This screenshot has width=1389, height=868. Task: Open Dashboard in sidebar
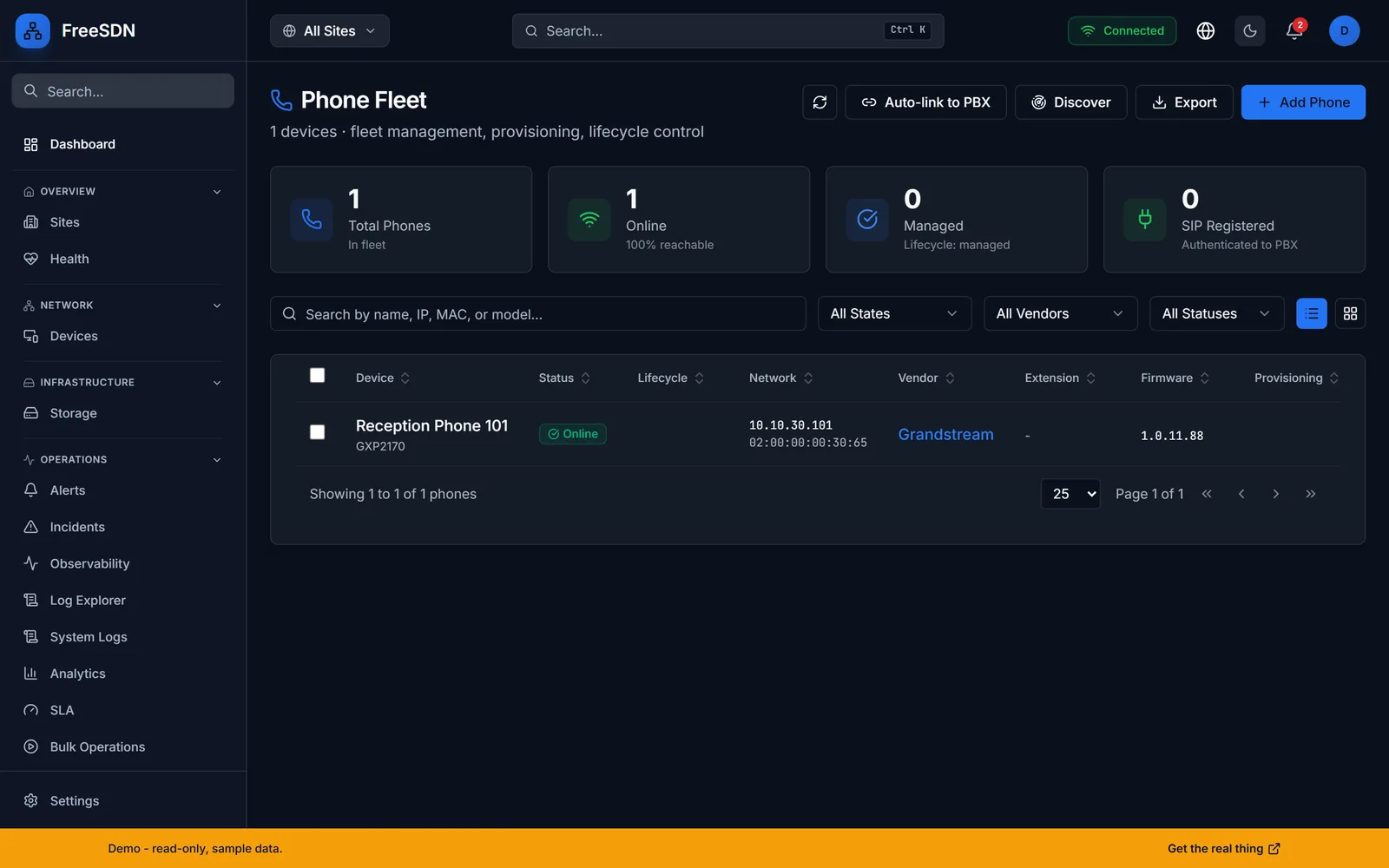coord(122,144)
